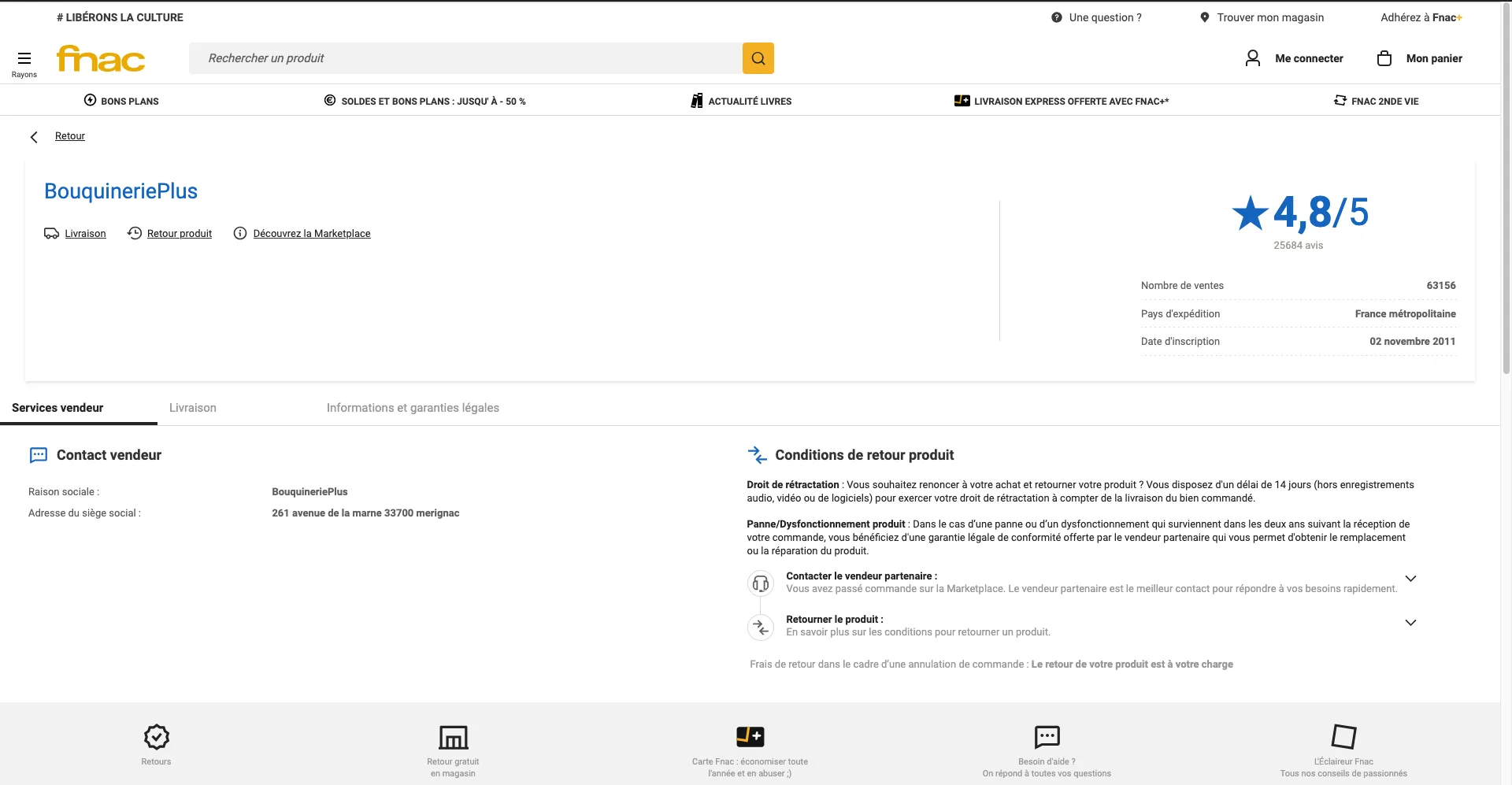Click the page vertical scrollbar
Screen dimensions: 1512x785
tap(1506, 189)
